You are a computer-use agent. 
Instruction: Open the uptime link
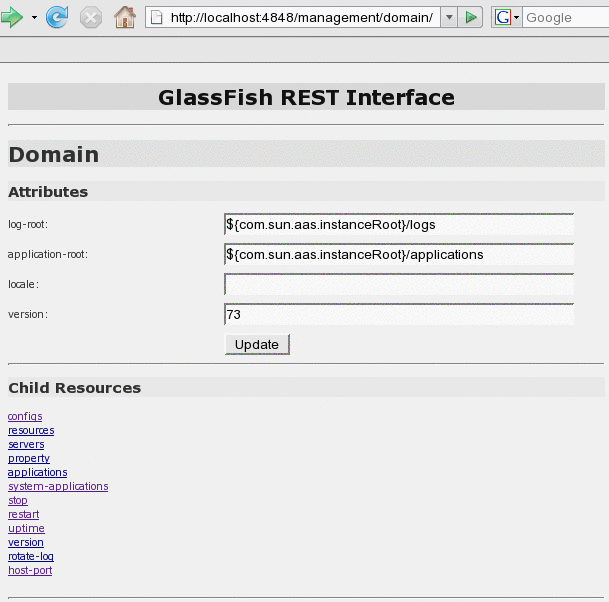pyautogui.click(x=26, y=528)
